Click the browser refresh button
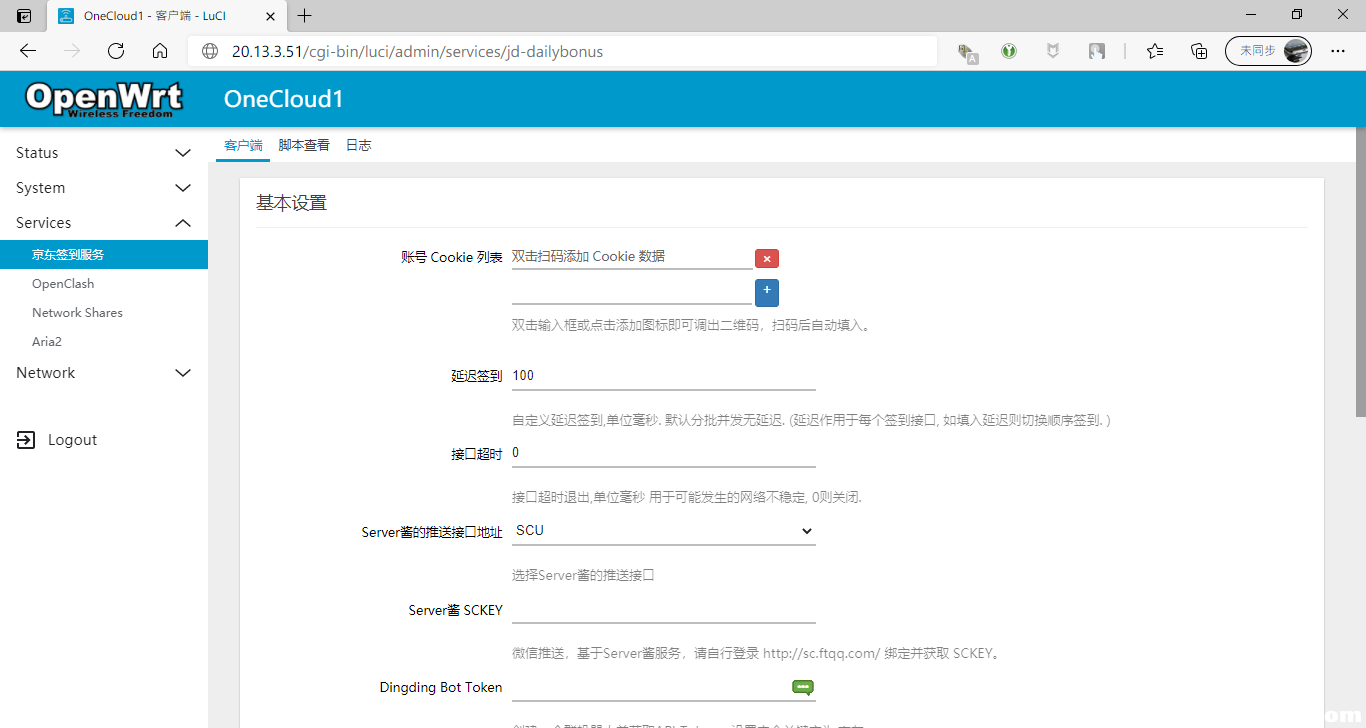The height and width of the screenshot is (728, 1366). (x=116, y=51)
